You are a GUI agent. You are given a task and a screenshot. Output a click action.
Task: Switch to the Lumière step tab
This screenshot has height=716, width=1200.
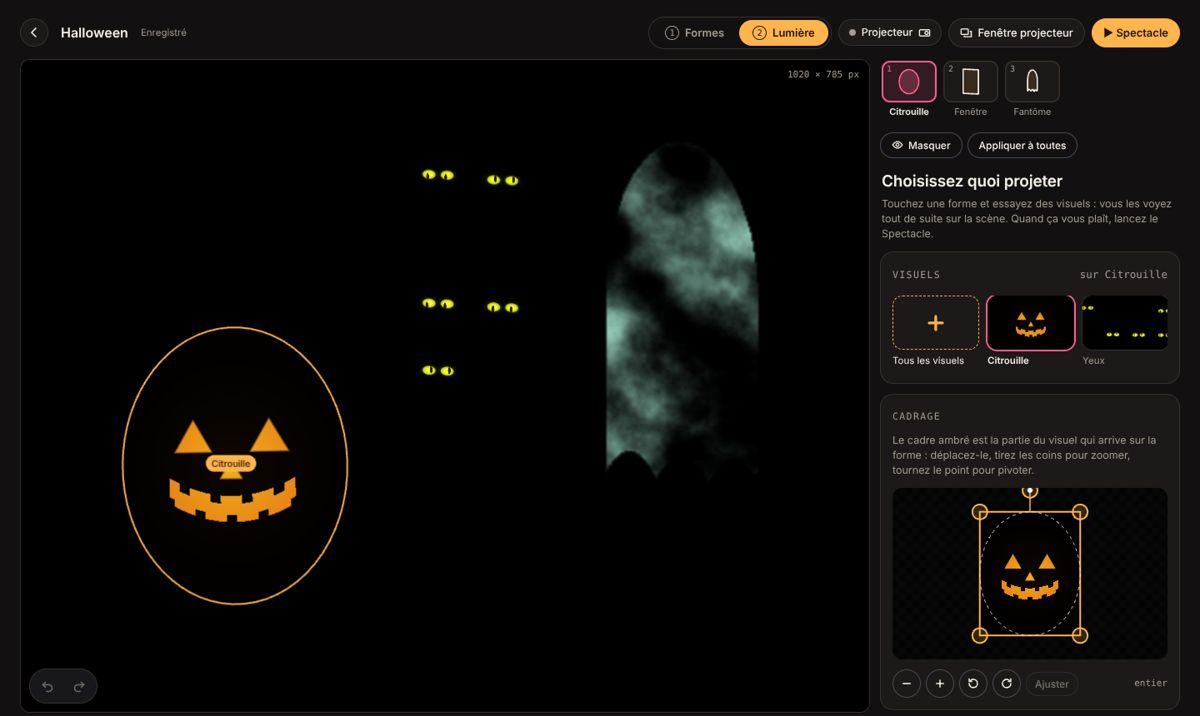pos(784,33)
